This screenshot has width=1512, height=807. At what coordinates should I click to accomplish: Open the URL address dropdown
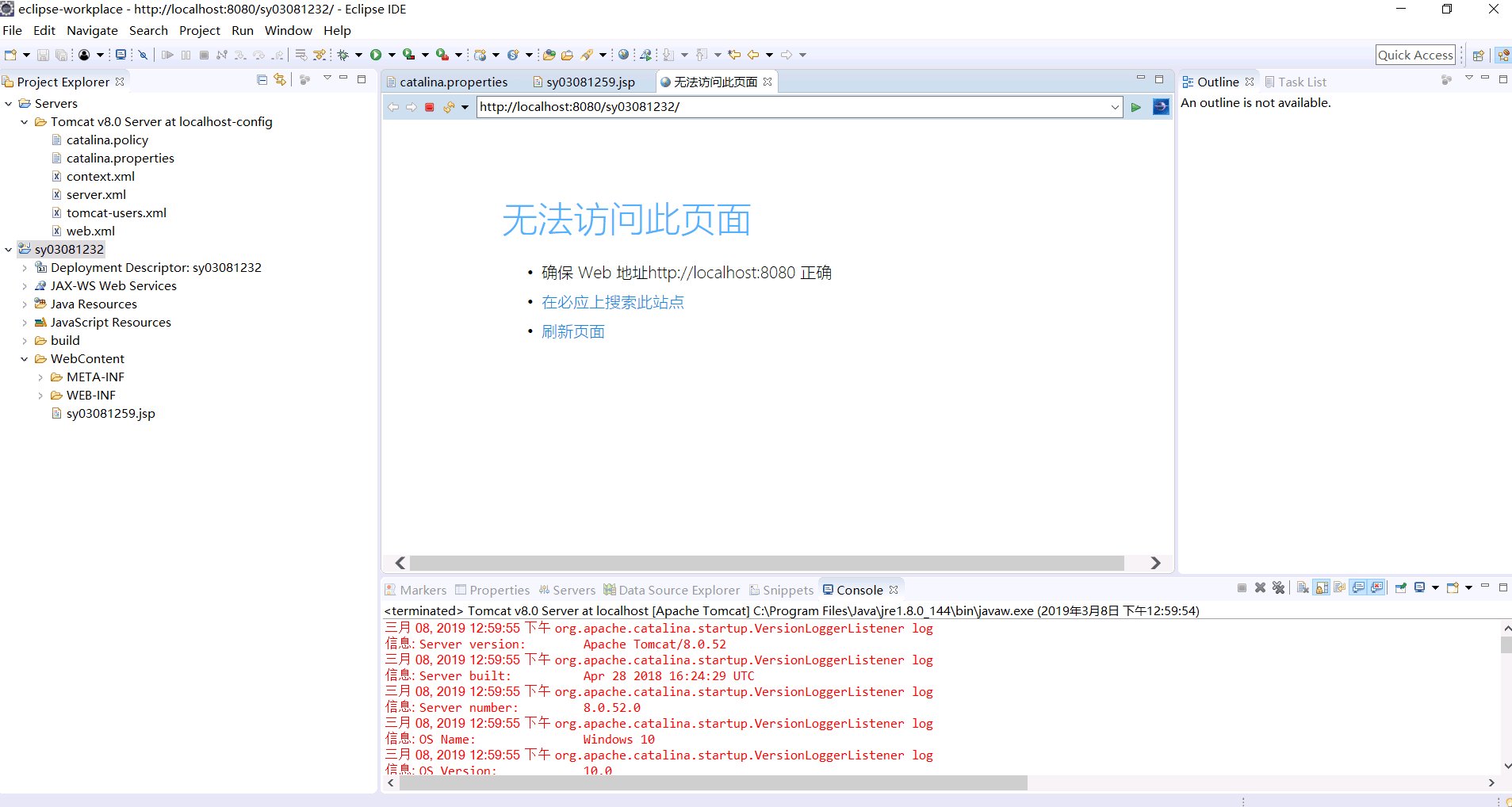tap(1115, 107)
